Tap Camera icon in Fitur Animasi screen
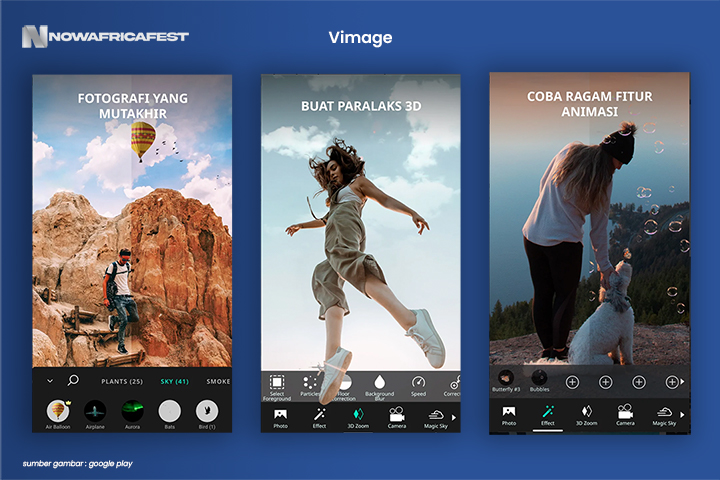 click(x=625, y=411)
